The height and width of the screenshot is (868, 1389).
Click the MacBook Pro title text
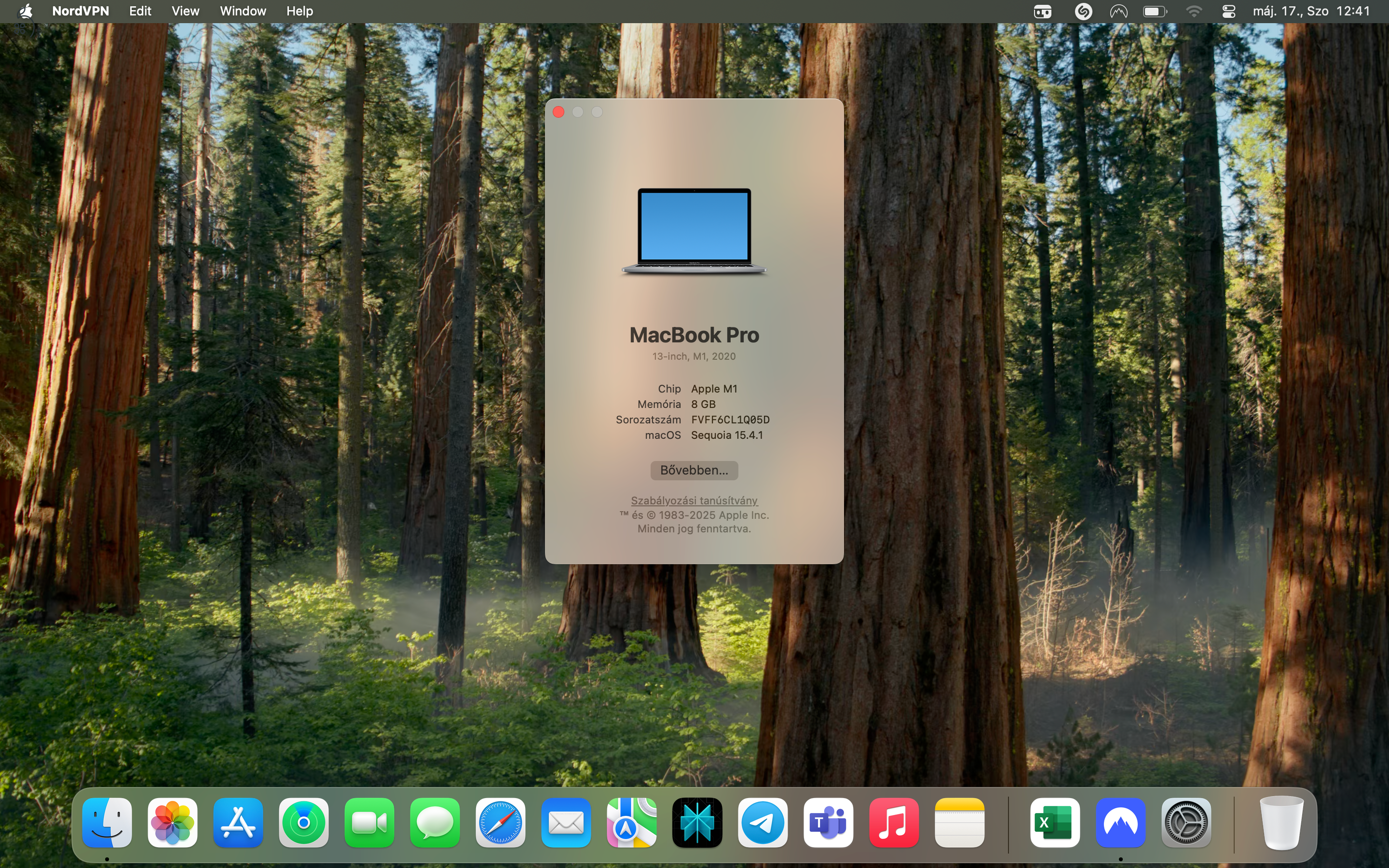pyautogui.click(x=694, y=335)
